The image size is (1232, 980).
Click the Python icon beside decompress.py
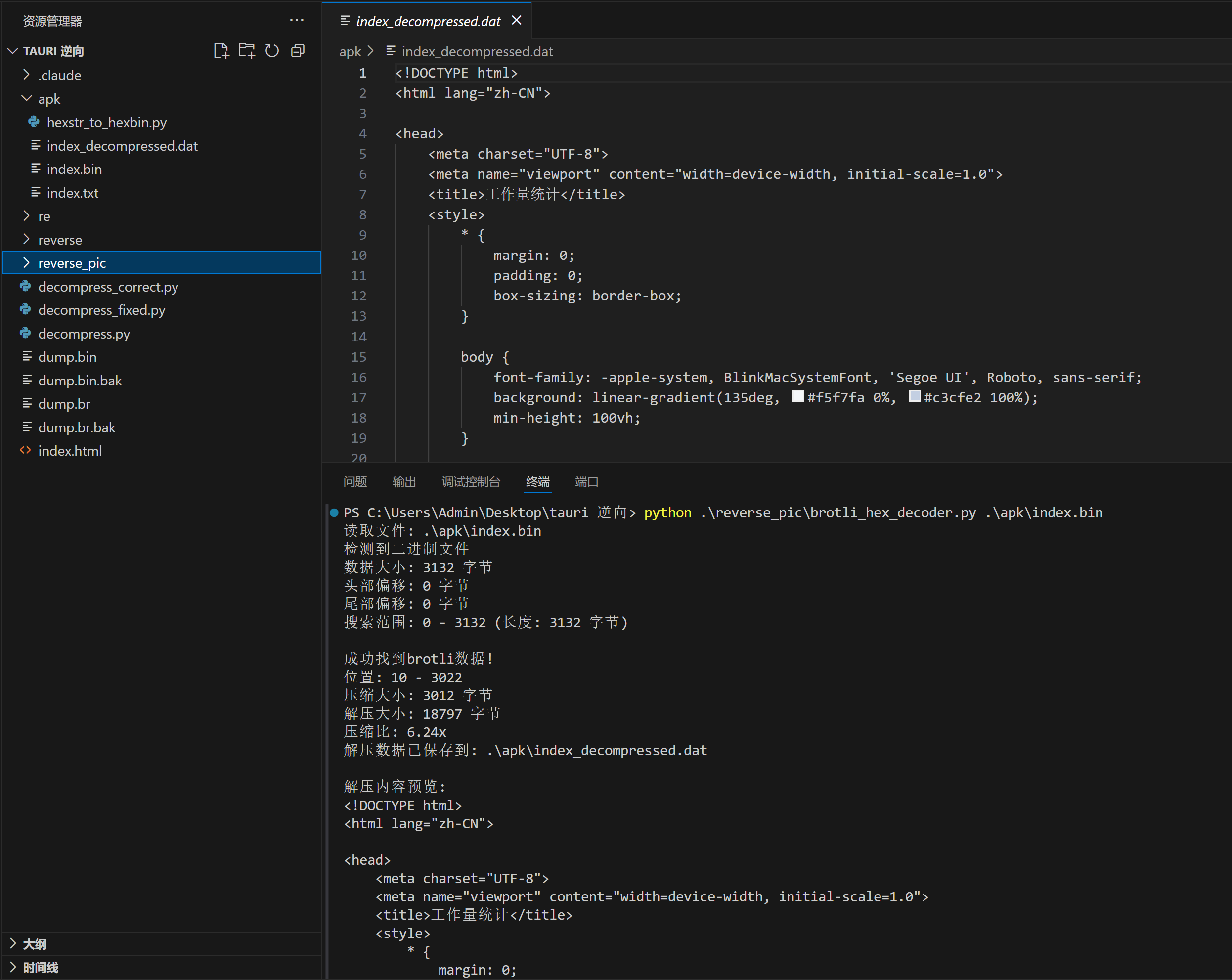tap(25, 334)
